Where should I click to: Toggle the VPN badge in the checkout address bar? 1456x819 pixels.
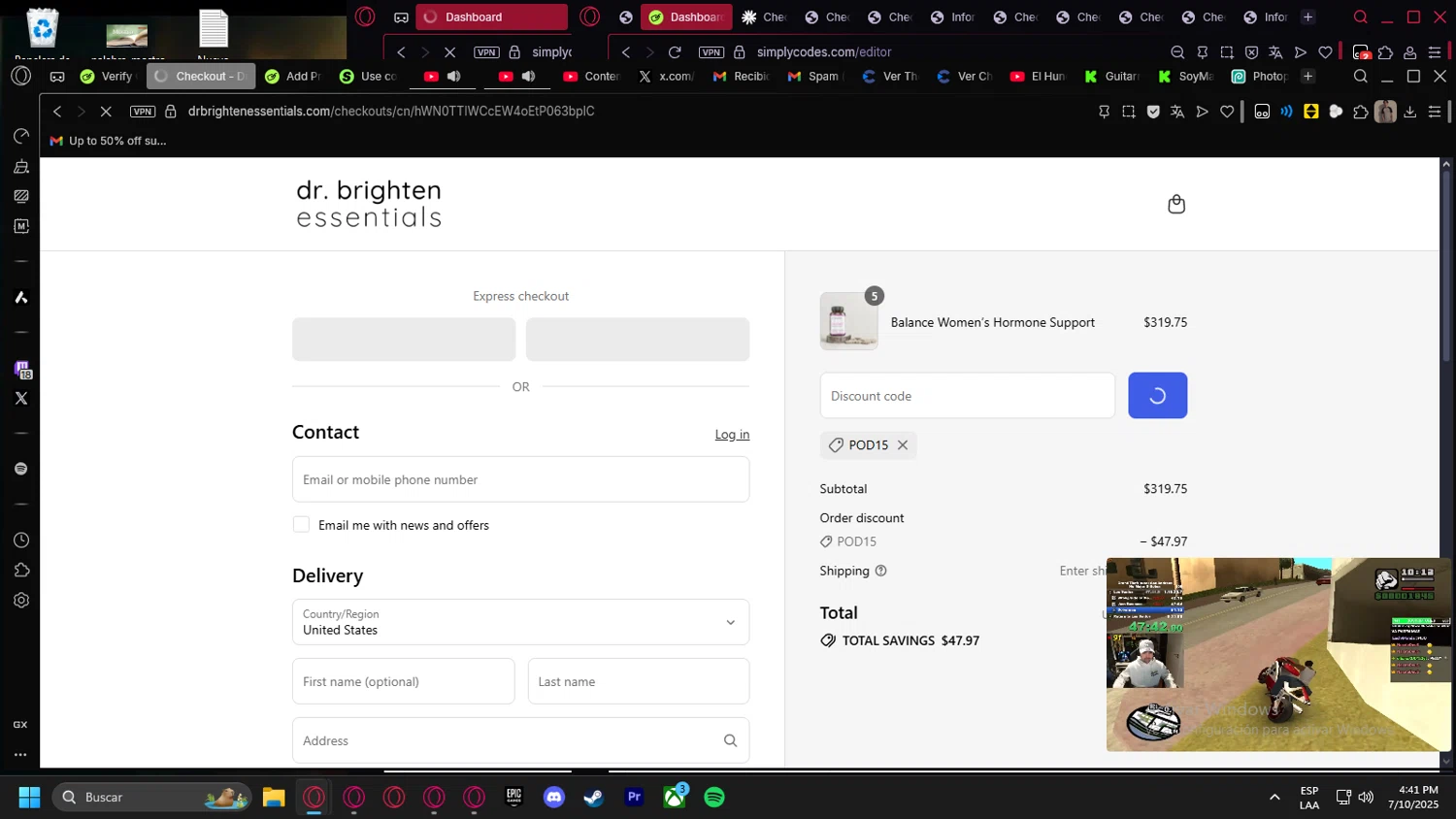tap(143, 112)
